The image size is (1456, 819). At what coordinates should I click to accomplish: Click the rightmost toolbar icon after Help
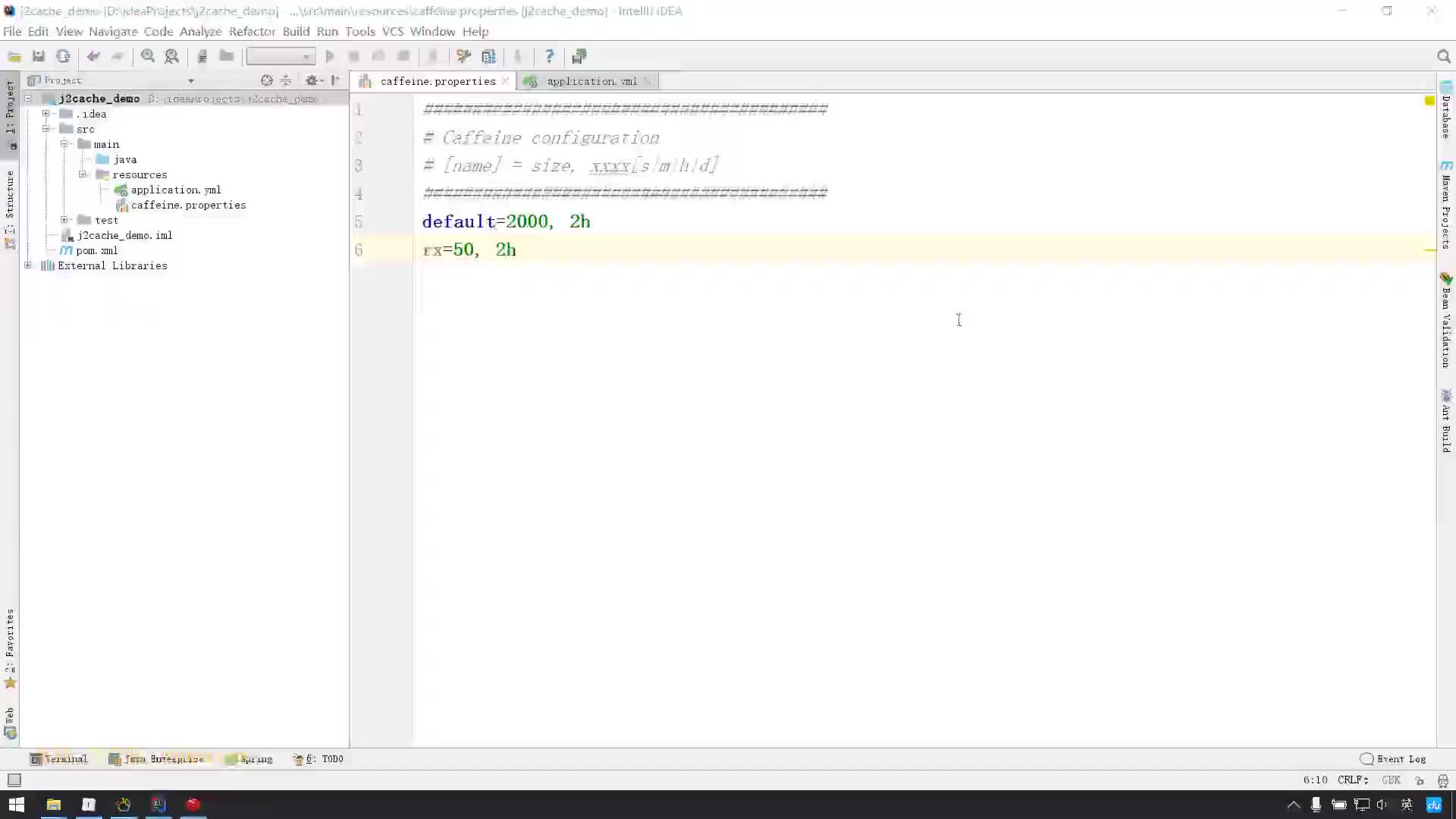click(579, 57)
